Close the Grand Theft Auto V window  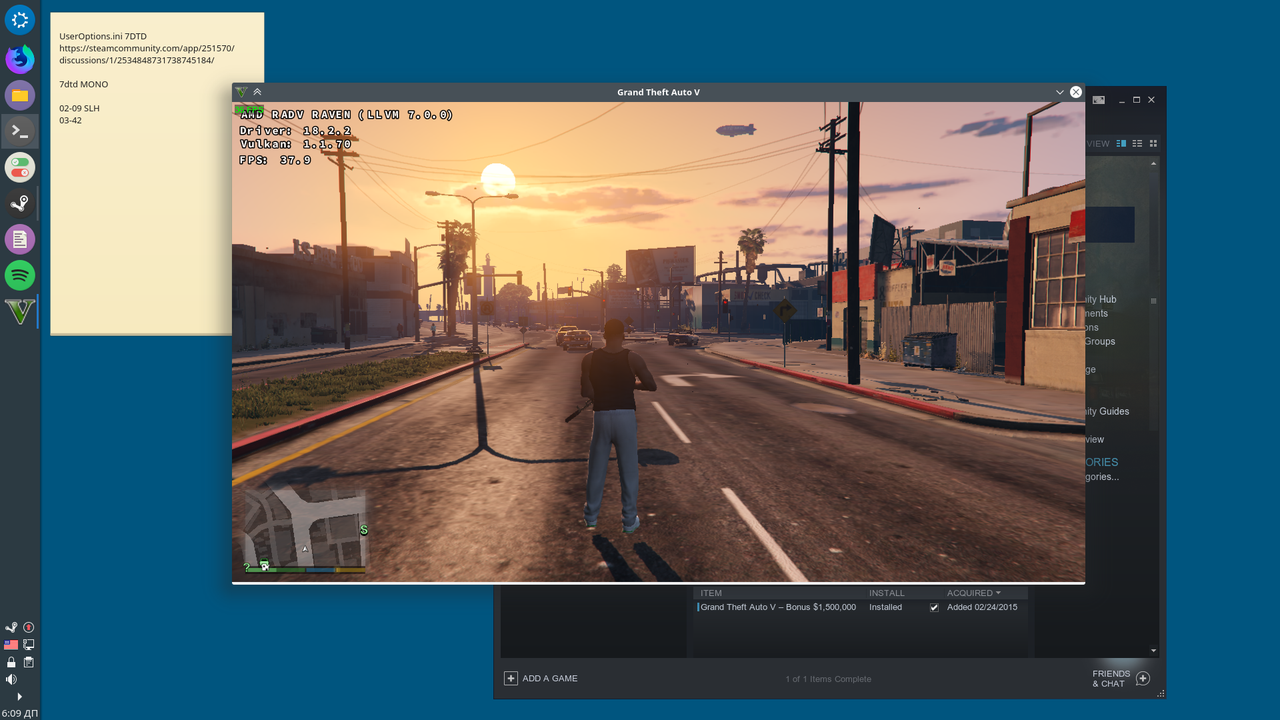click(x=1076, y=92)
